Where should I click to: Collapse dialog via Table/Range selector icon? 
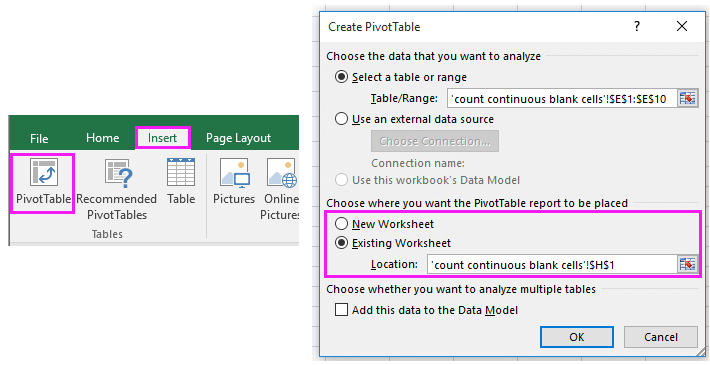click(x=686, y=98)
